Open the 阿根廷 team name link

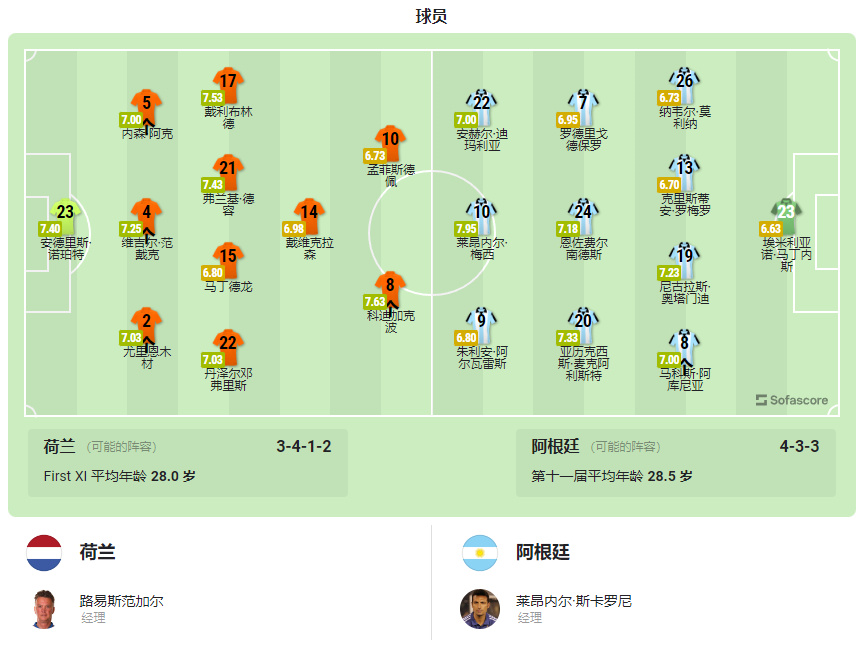[x=543, y=552]
